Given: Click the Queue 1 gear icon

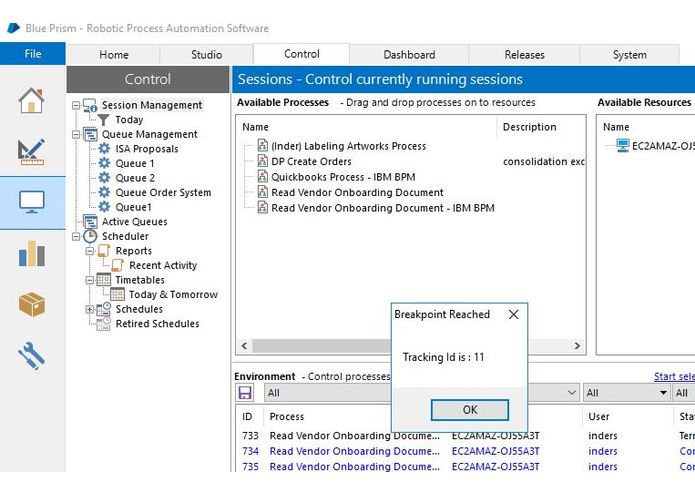Looking at the screenshot, I should coord(104,163).
